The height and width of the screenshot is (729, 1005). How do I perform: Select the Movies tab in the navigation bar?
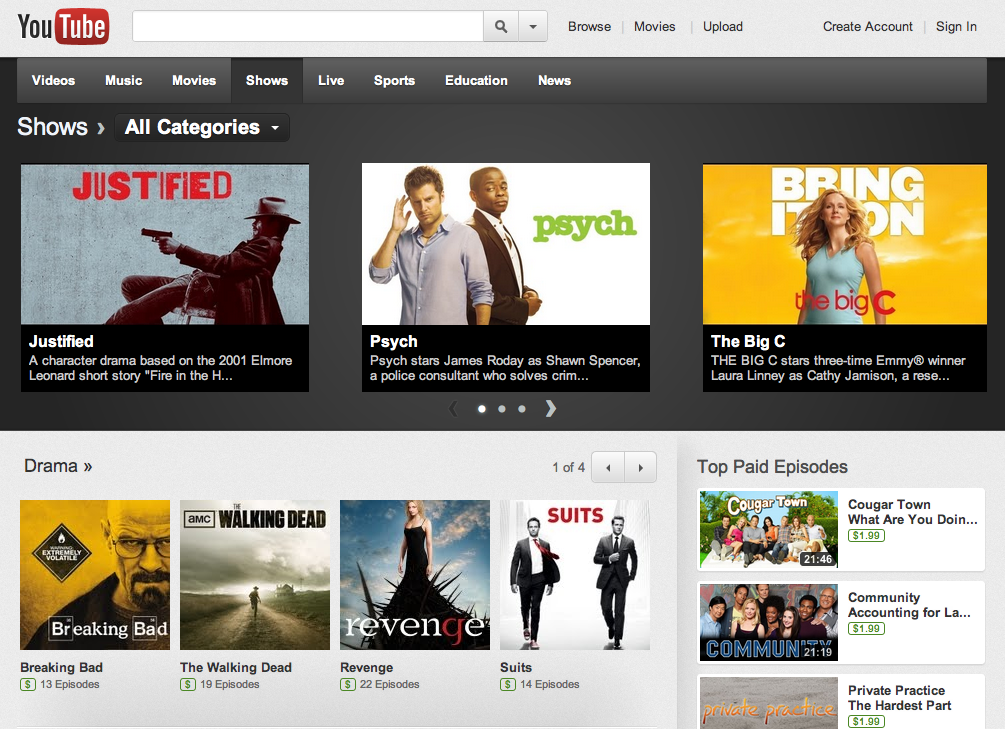pos(194,80)
